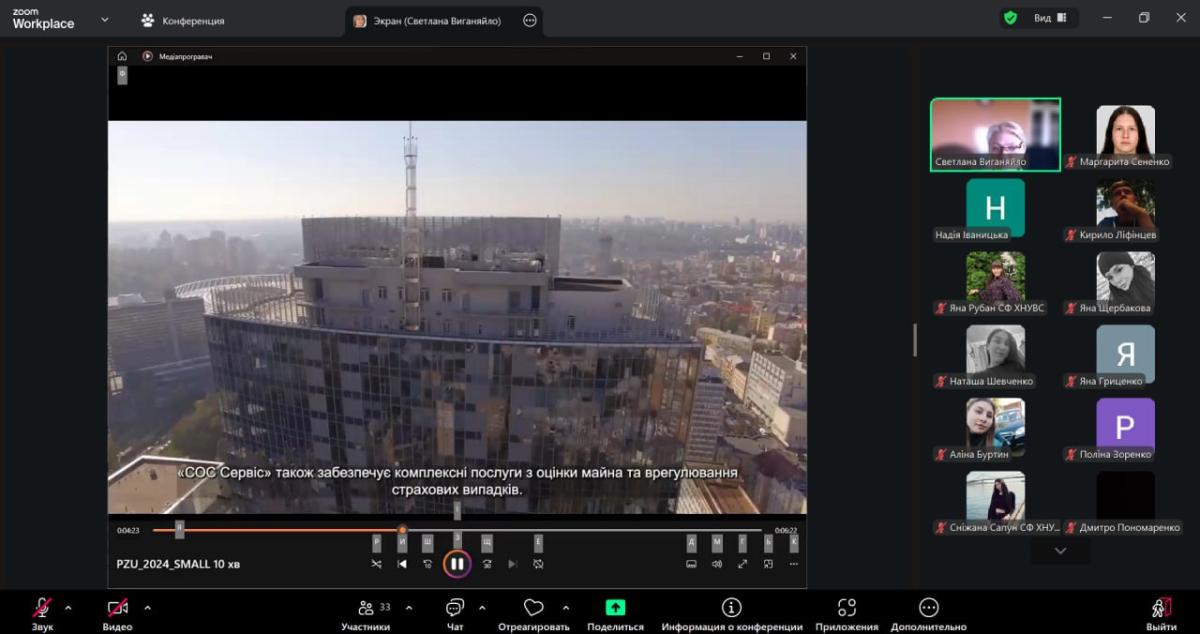
Task: Open the media player subtitles menu
Action: (691, 564)
